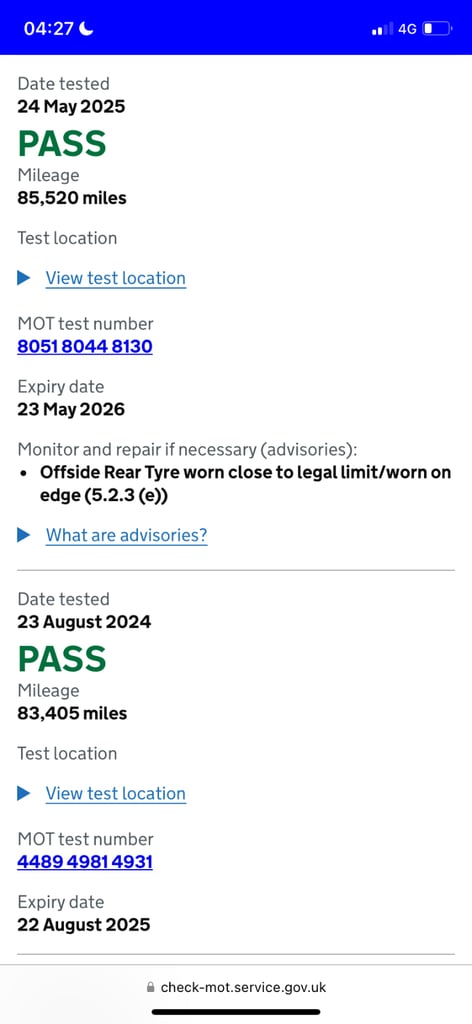Tap the 04:27 clock in status bar
472x1024 pixels.
(49, 29)
